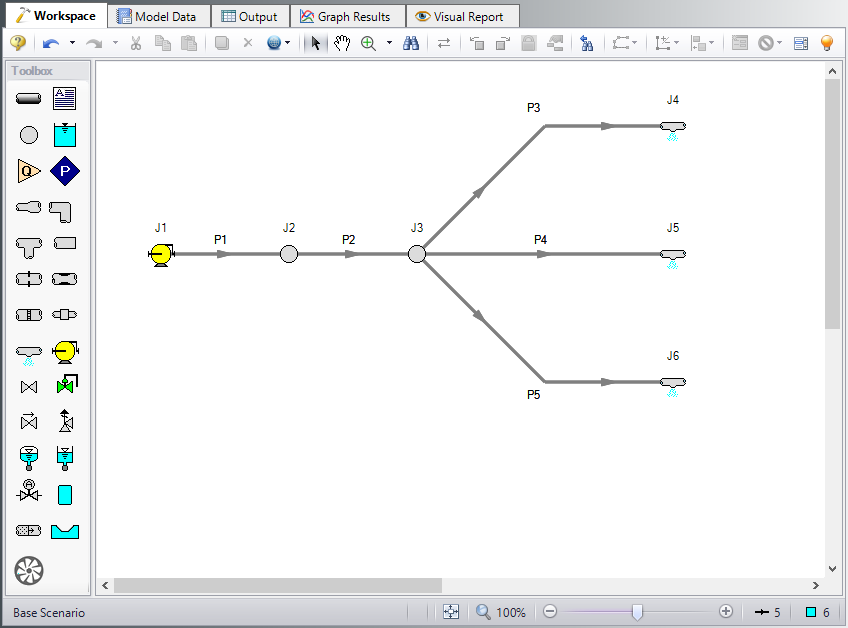Open the globe icon dropdown arrow

point(288,43)
